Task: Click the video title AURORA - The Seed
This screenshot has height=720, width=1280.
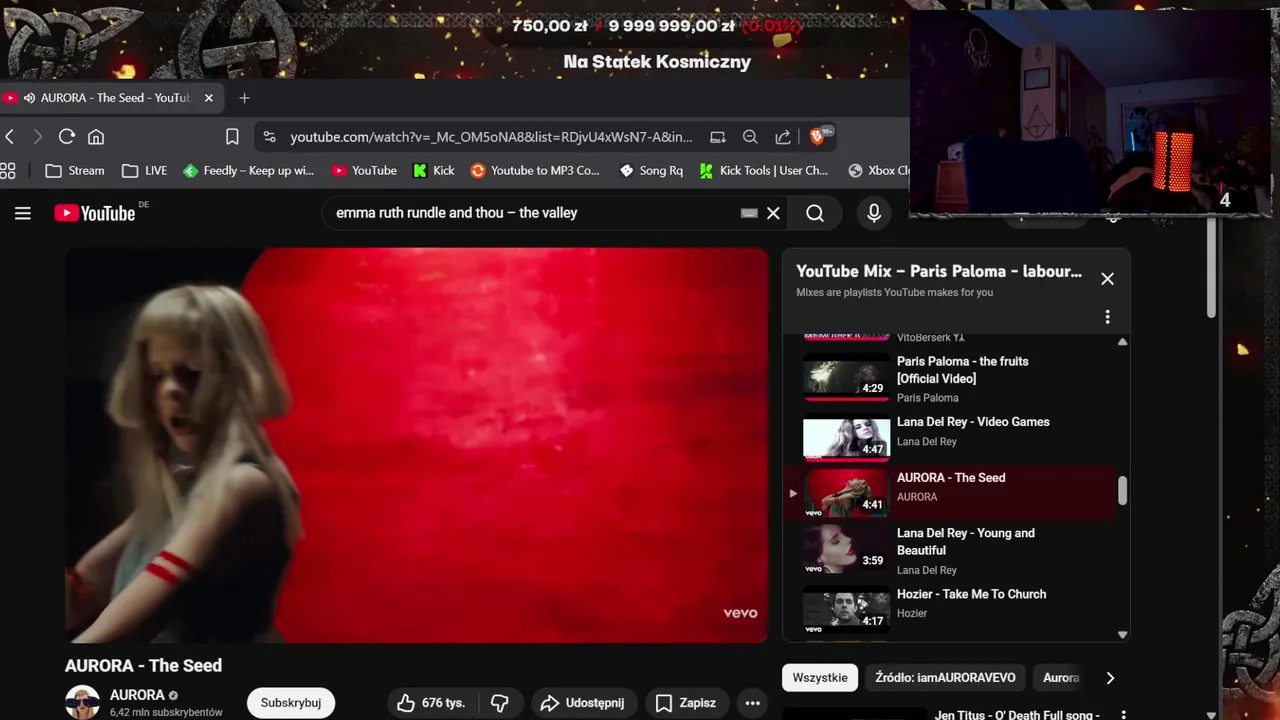Action: 143,666
